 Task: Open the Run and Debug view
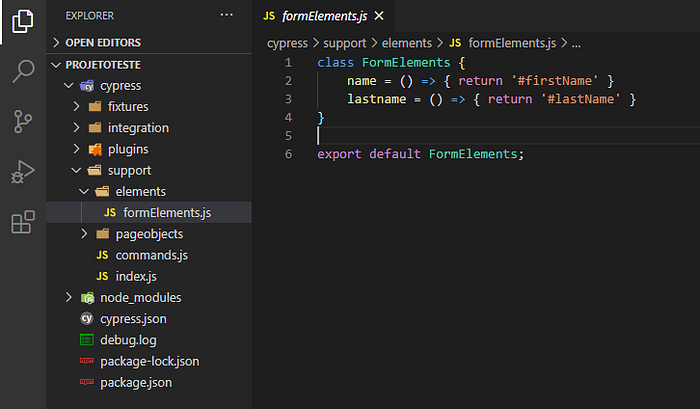point(23,171)
